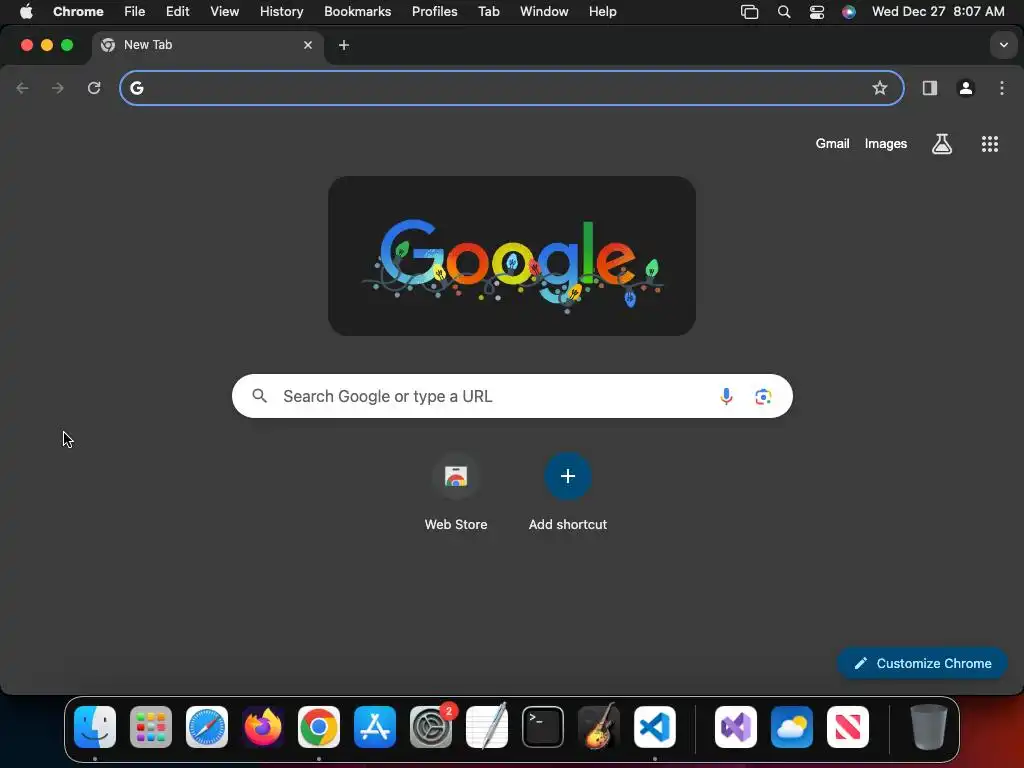Open the Trash in the dock
Image resolution: width=1024 pixels, height=768 pixels.
[x=928, y=726]
